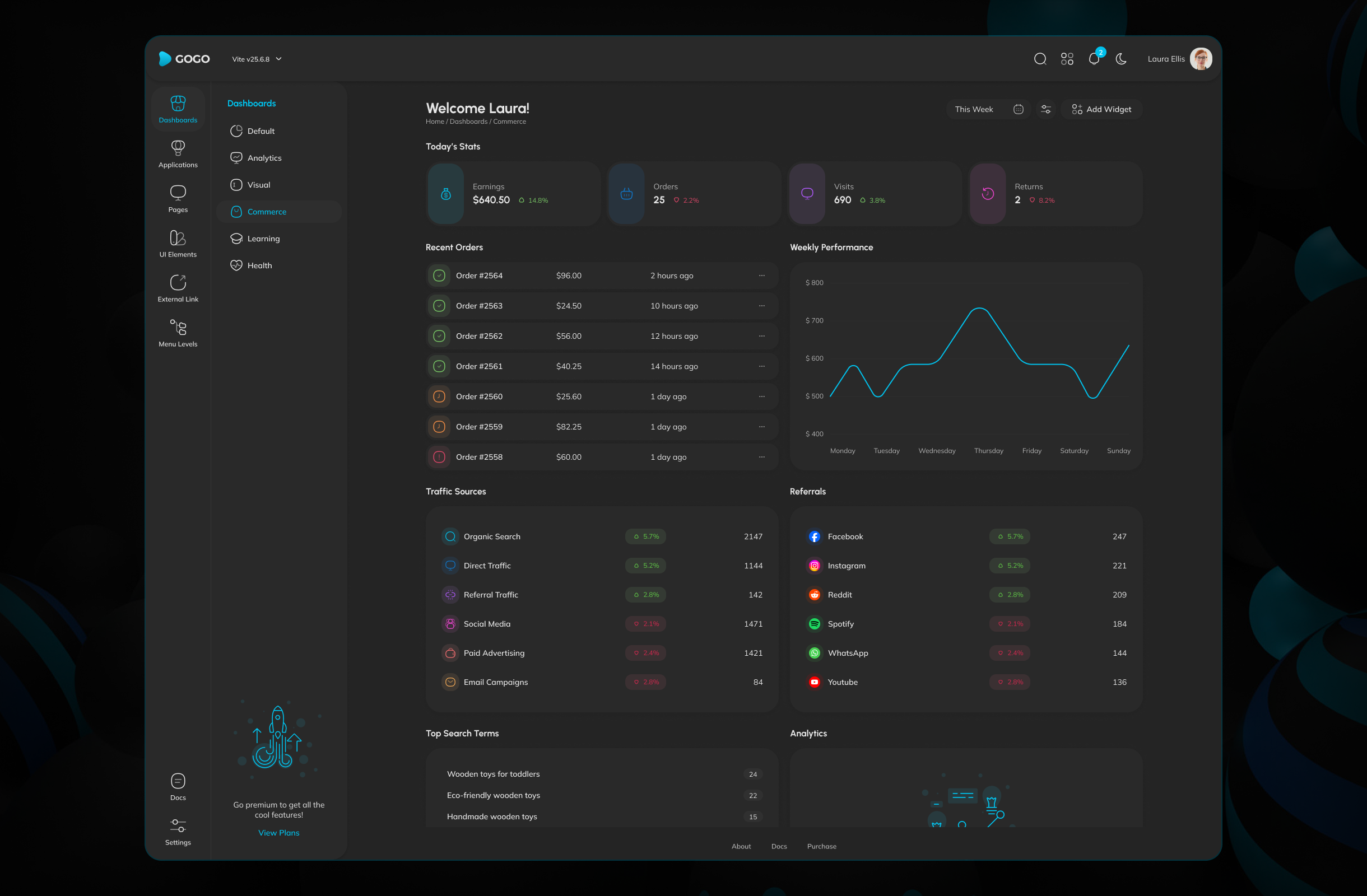1367x896 pixels.
Task: Expand the Vite v25.6.8 version dropdown
Action: 256,59
